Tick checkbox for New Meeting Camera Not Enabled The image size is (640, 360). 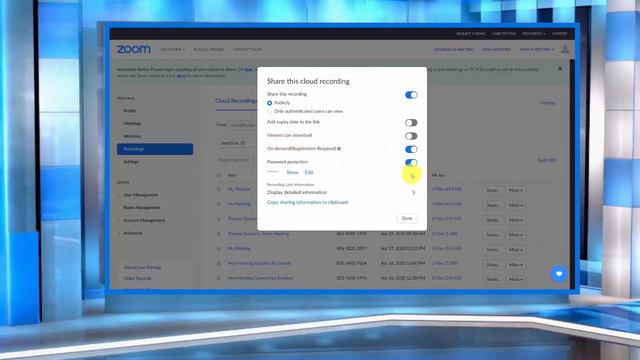tap(219, 278)
